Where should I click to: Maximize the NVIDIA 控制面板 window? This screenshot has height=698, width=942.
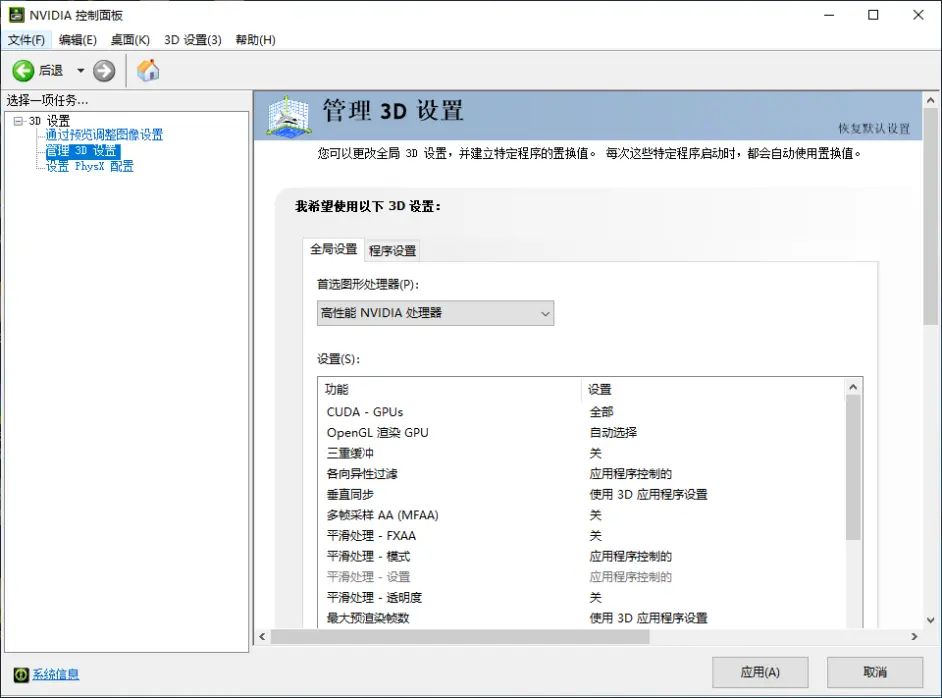pyautogui.click(x=874, y=15)
